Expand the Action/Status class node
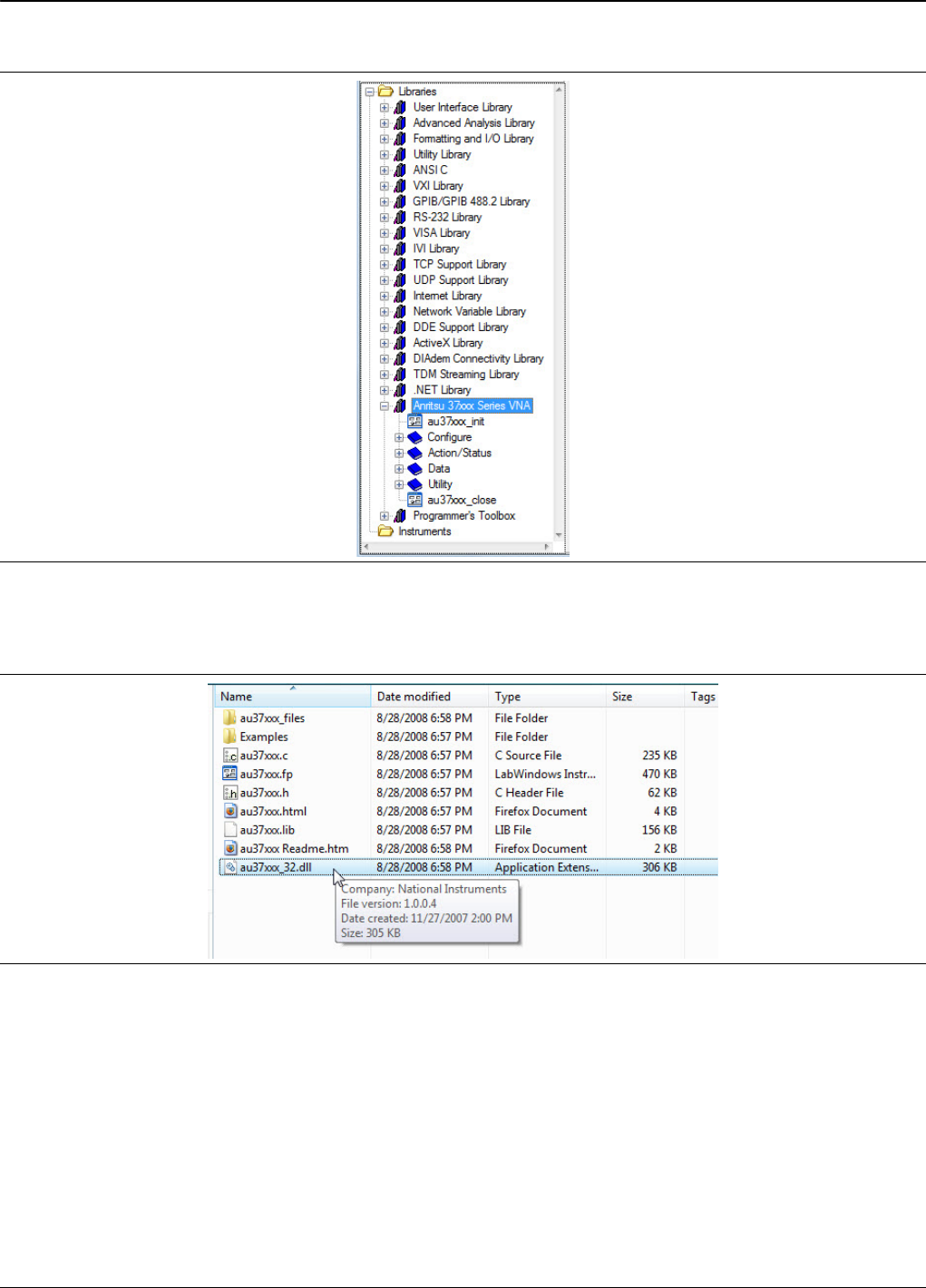 pyautogui.click(x=399, y=454)
